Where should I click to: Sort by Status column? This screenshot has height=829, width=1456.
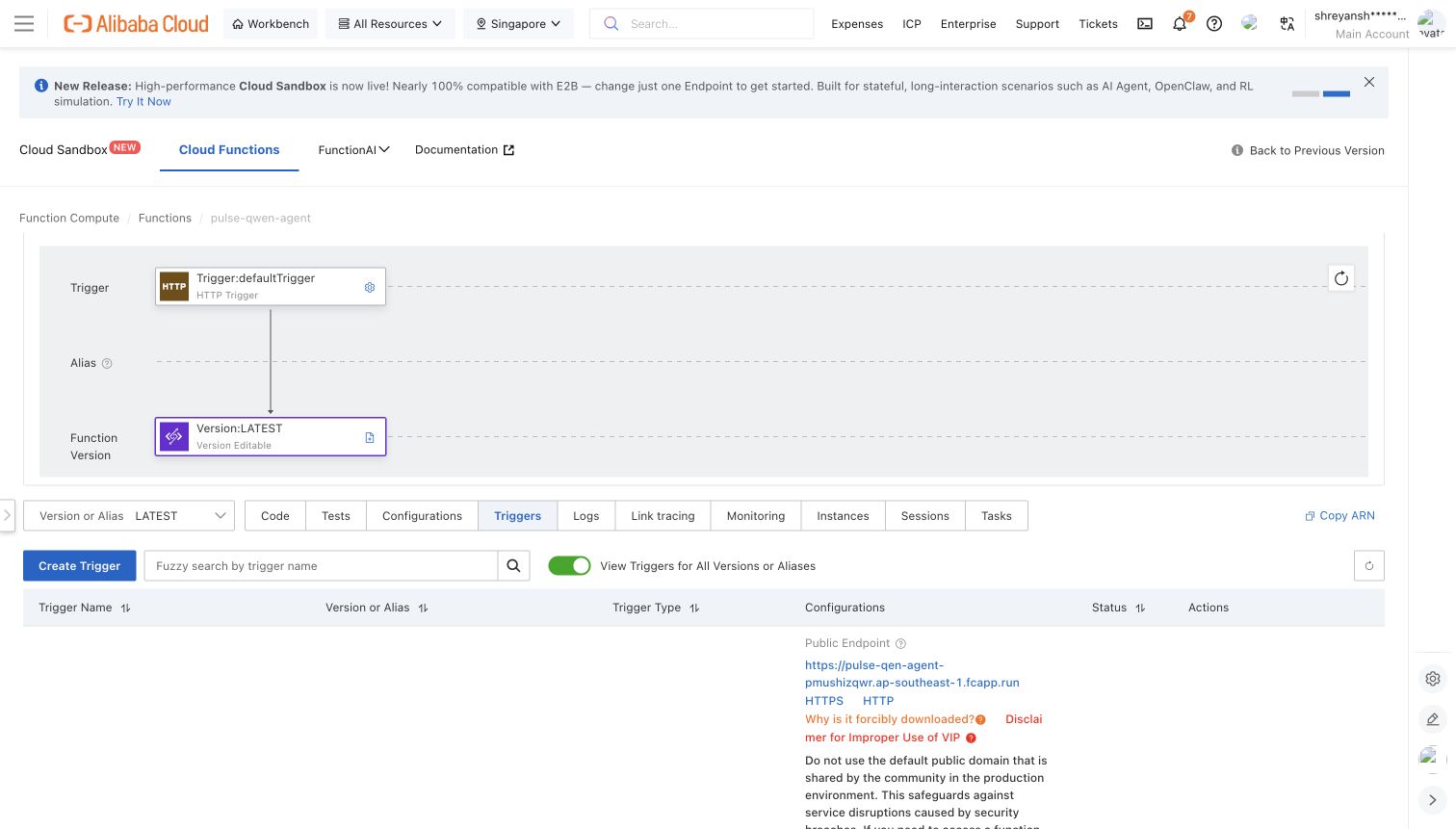click(x=1140, y=608)
